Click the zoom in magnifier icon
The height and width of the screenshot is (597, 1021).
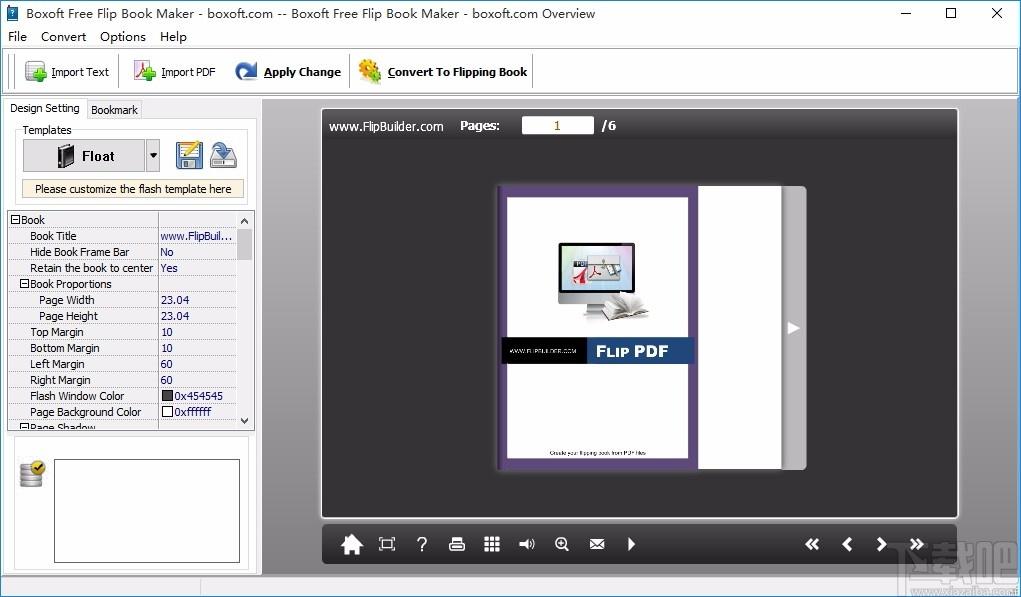click(562, 544)
